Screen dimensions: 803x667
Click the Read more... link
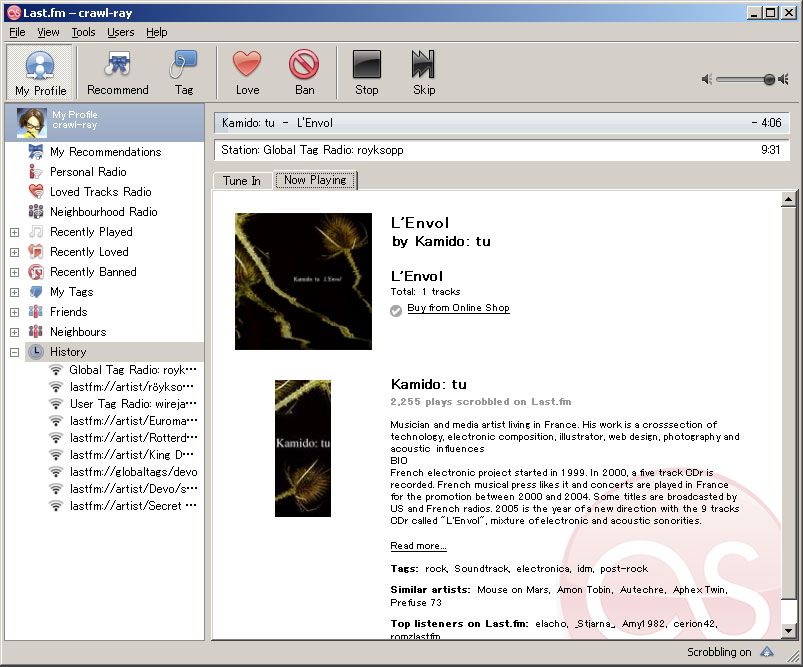pos(418,546)
